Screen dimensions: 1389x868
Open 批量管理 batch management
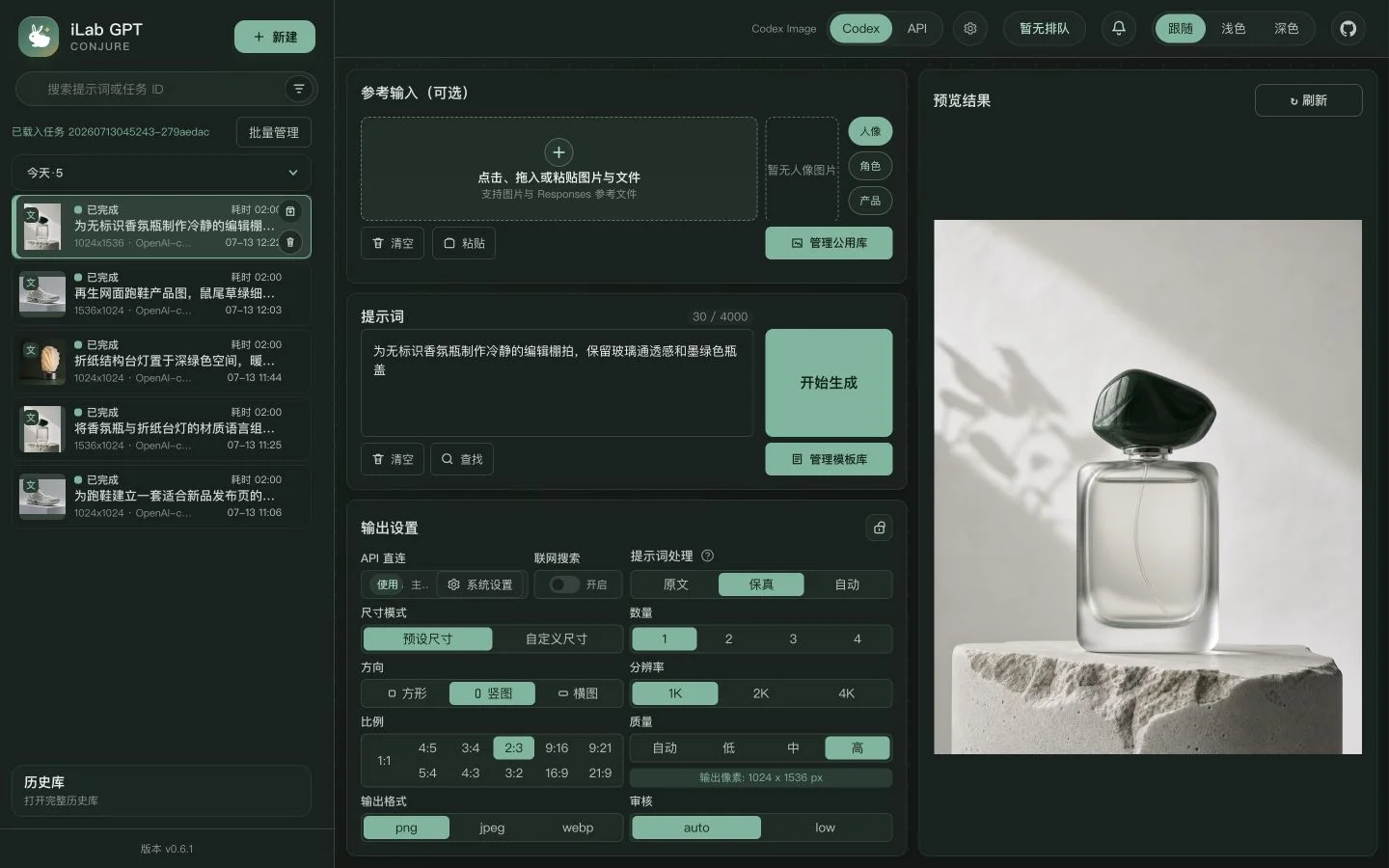pos(274,132)
